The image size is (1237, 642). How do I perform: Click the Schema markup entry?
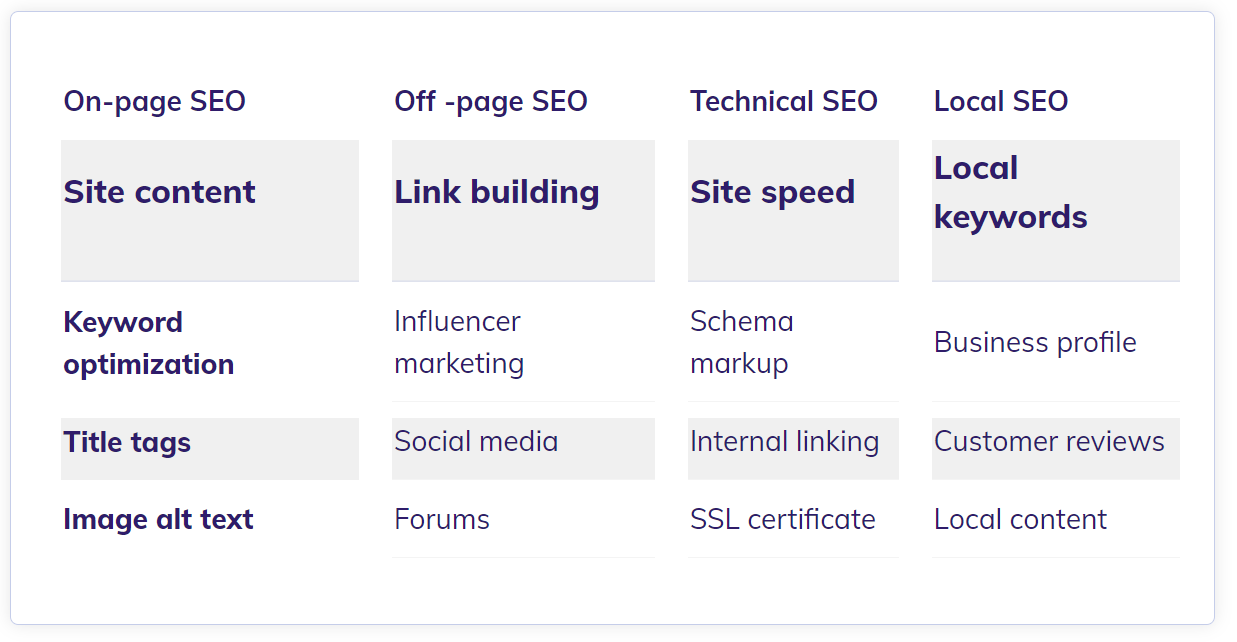pos(742,342)
